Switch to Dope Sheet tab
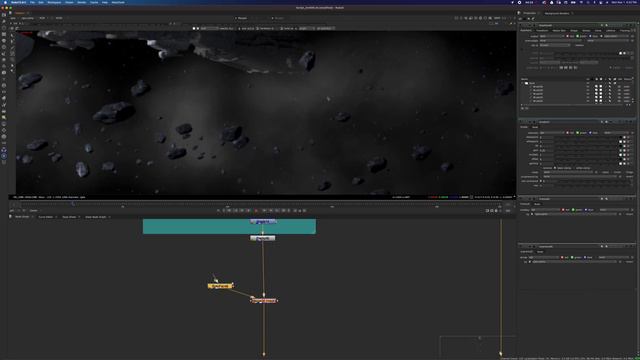Screen dimensions: 640x360 coord(69,217)
